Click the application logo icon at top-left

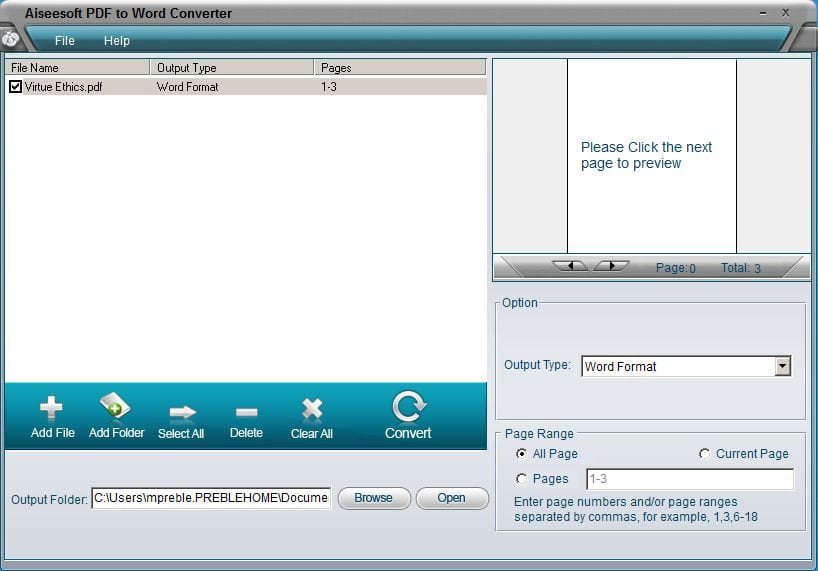point(11,38)
